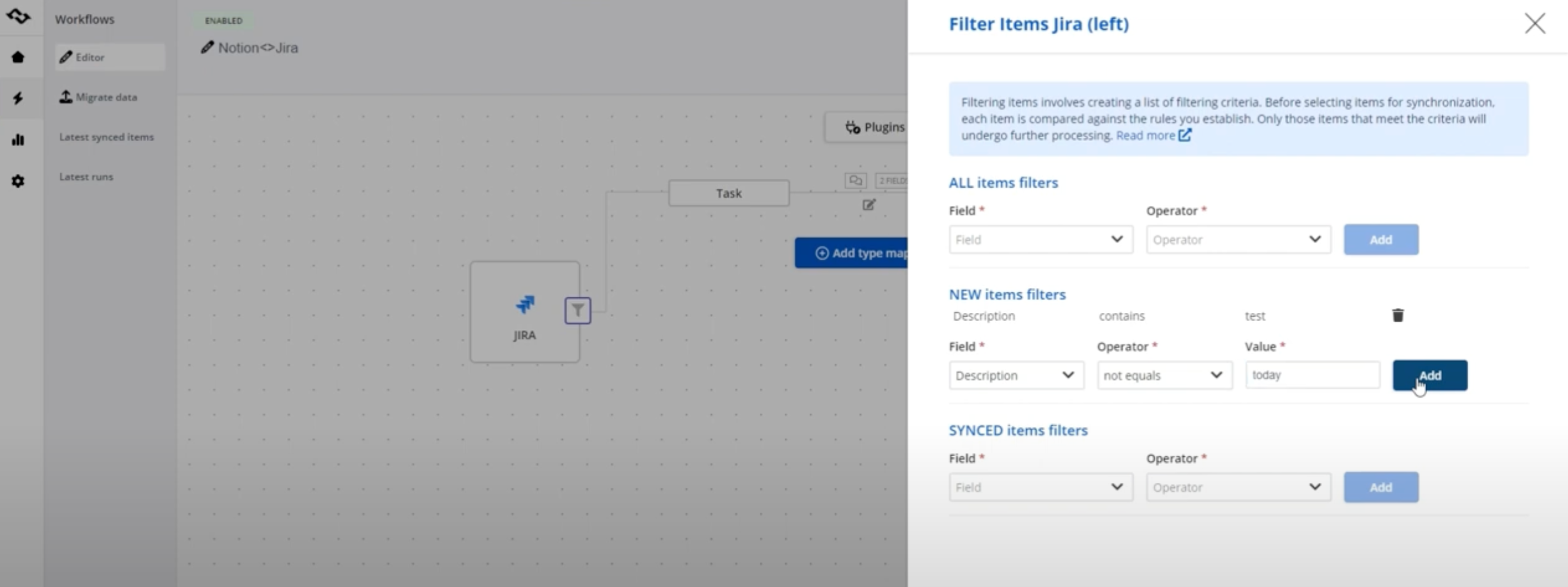This screenshot has height=587, width=1568.
Task: Open the filter icon on the JIRA node
Action: [577, 311]
